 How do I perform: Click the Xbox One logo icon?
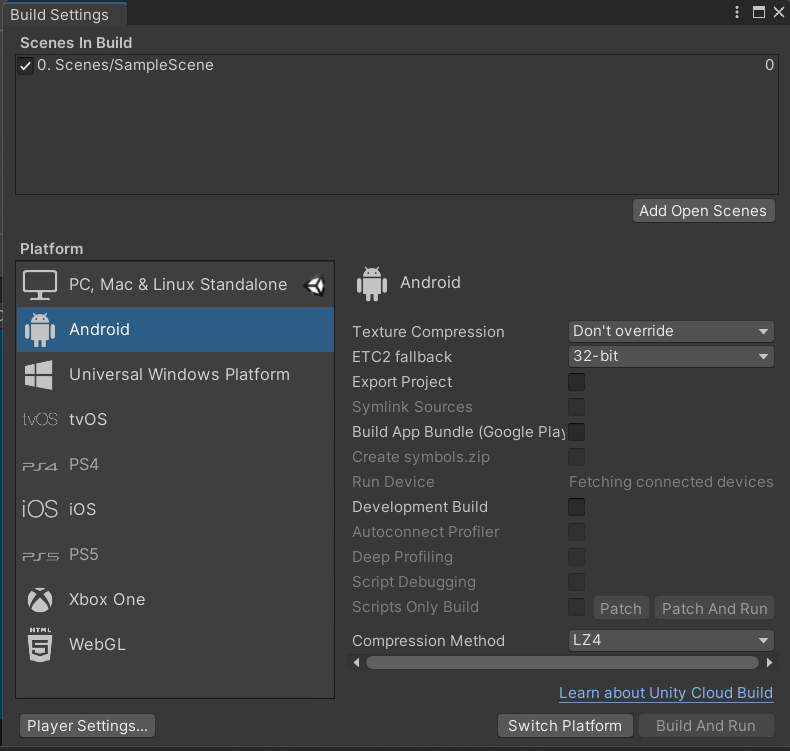pyautogui.click(x=40, y=599)
